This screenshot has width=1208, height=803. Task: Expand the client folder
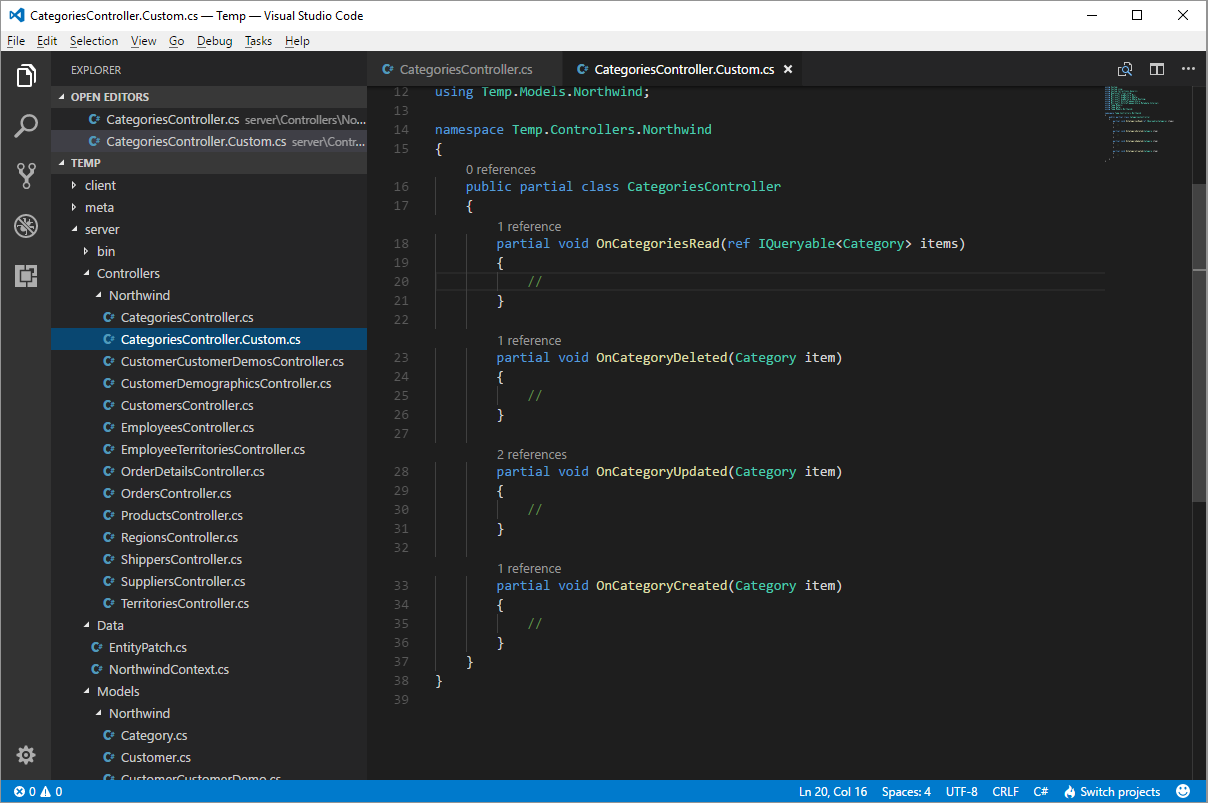[x=209, y=185]
